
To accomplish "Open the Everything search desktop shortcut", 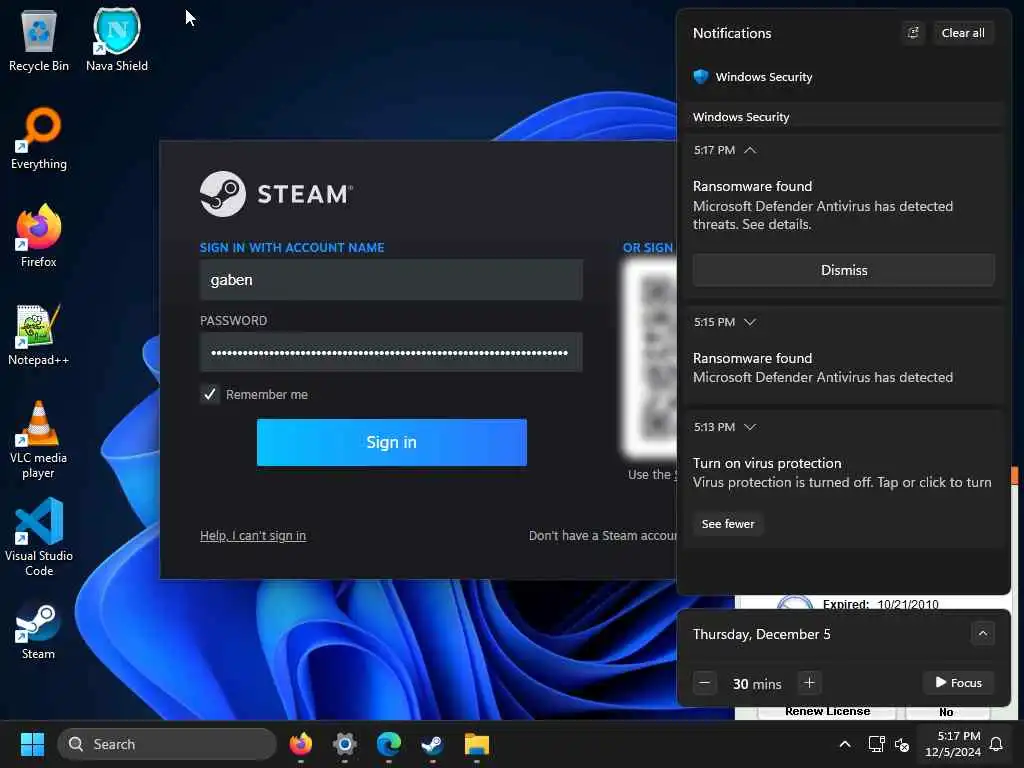I will point(39,138).
